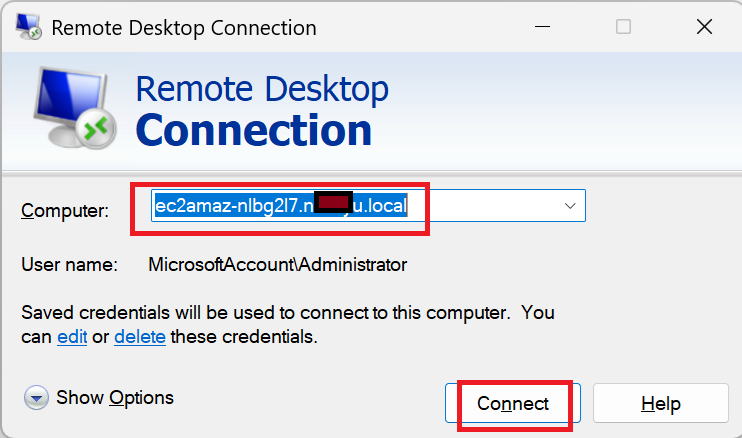Close the Remote Desktop Connection window
The image size is (742, 438).
tap(704, 26)
